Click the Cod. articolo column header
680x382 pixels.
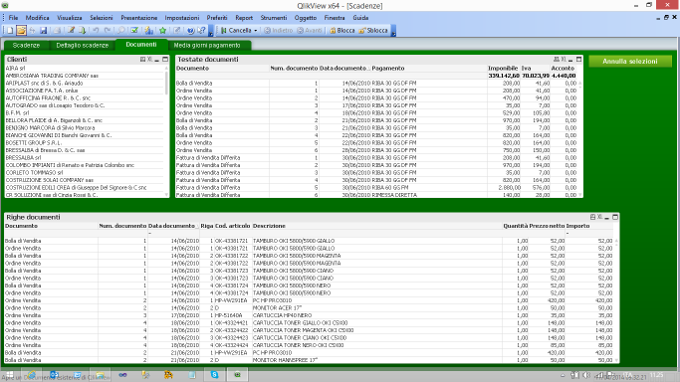click(x=233, y=226)
